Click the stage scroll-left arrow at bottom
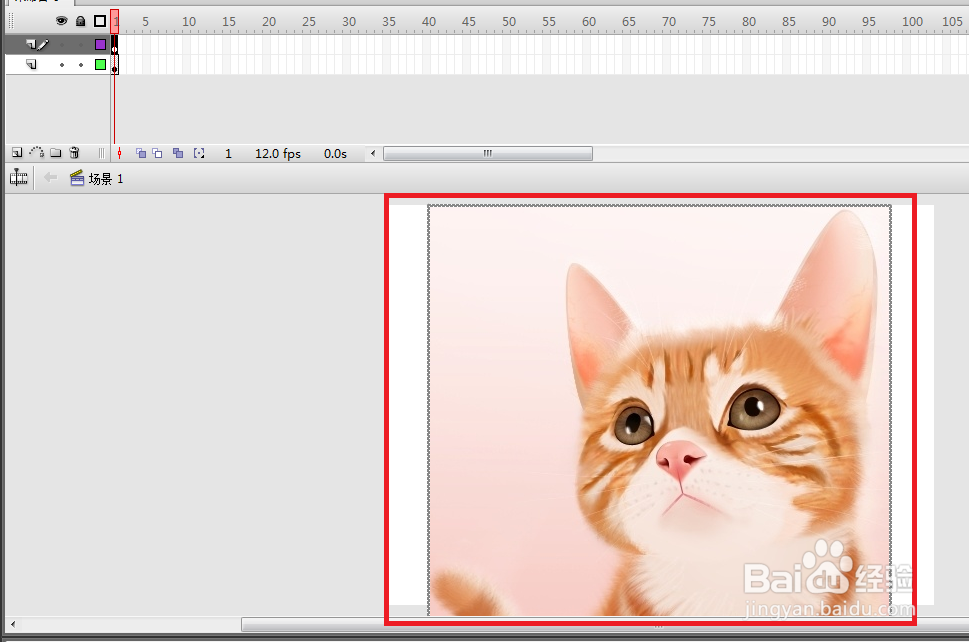This screenshot has height=642, width=969. [x=13, y=624]
